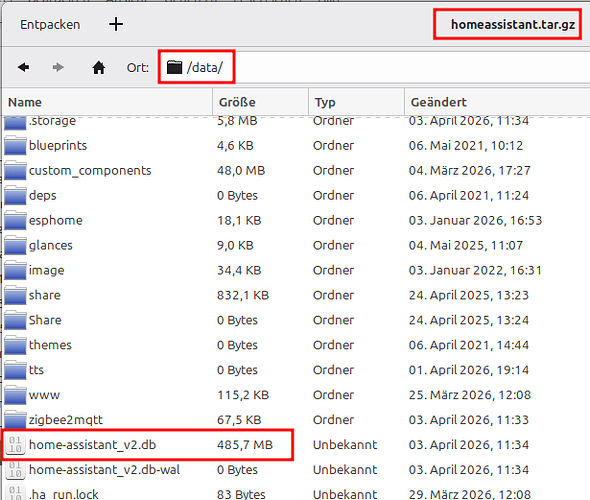Select the zigbee2mqtt name text

tap(66, 420)
